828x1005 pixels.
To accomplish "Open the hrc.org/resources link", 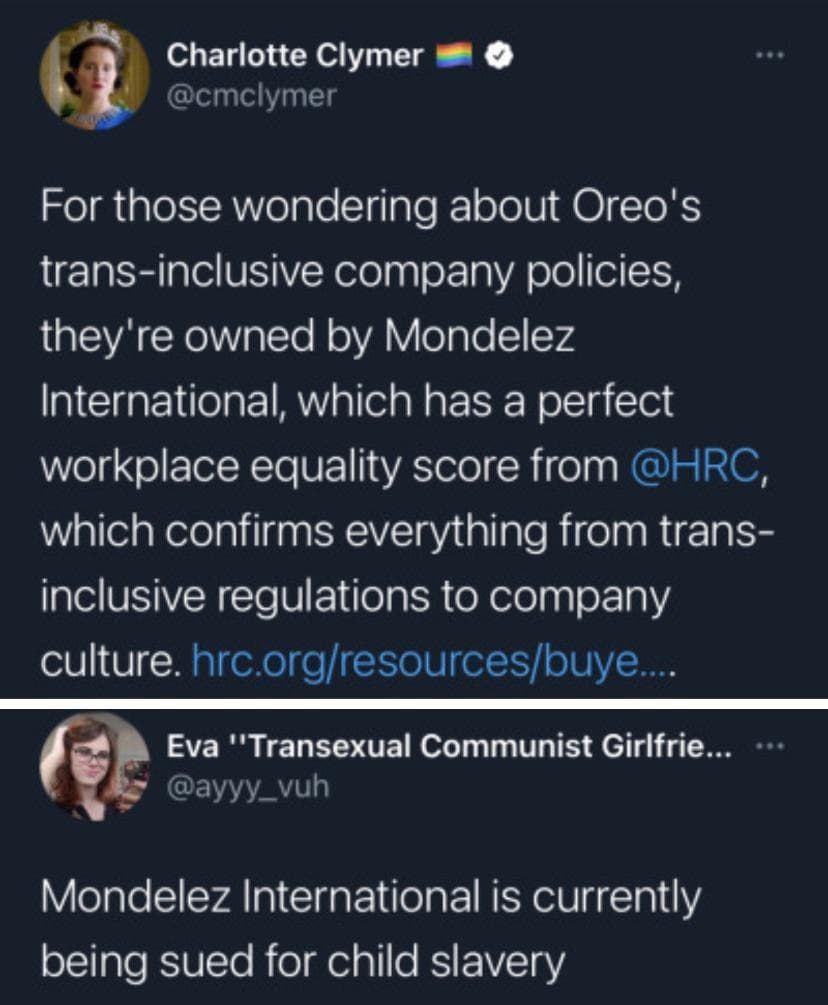I will [x=433, y=663].
